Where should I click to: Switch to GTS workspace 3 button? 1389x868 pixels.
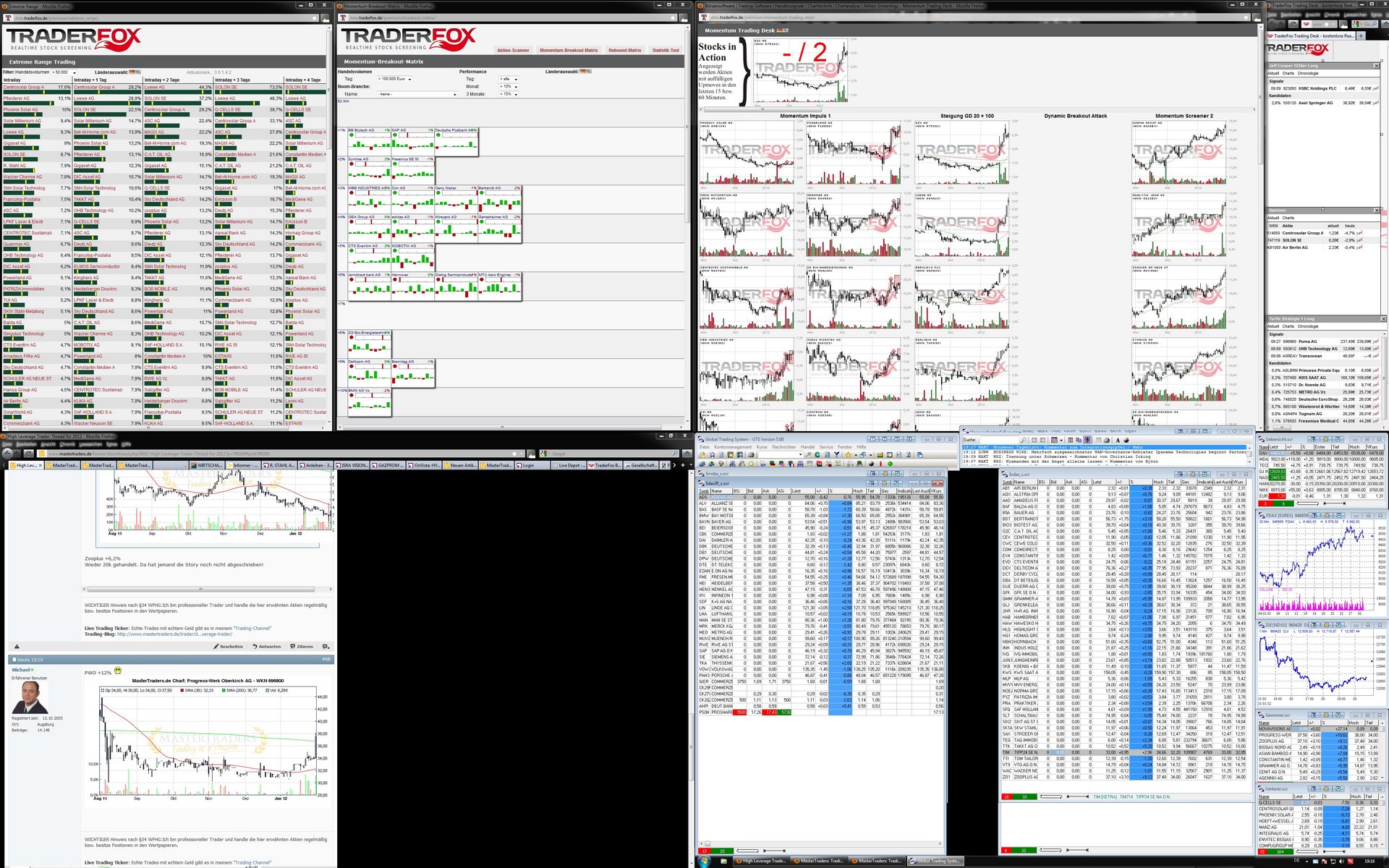(x=896, y=439)
